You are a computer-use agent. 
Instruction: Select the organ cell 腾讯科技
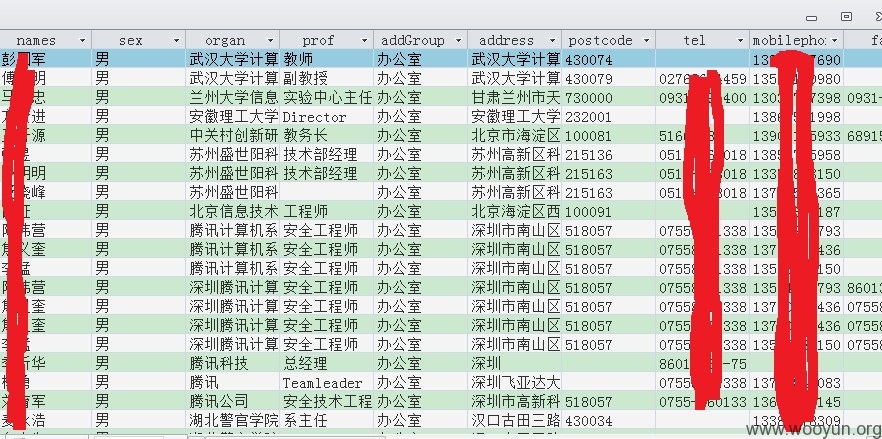(232, 364)
